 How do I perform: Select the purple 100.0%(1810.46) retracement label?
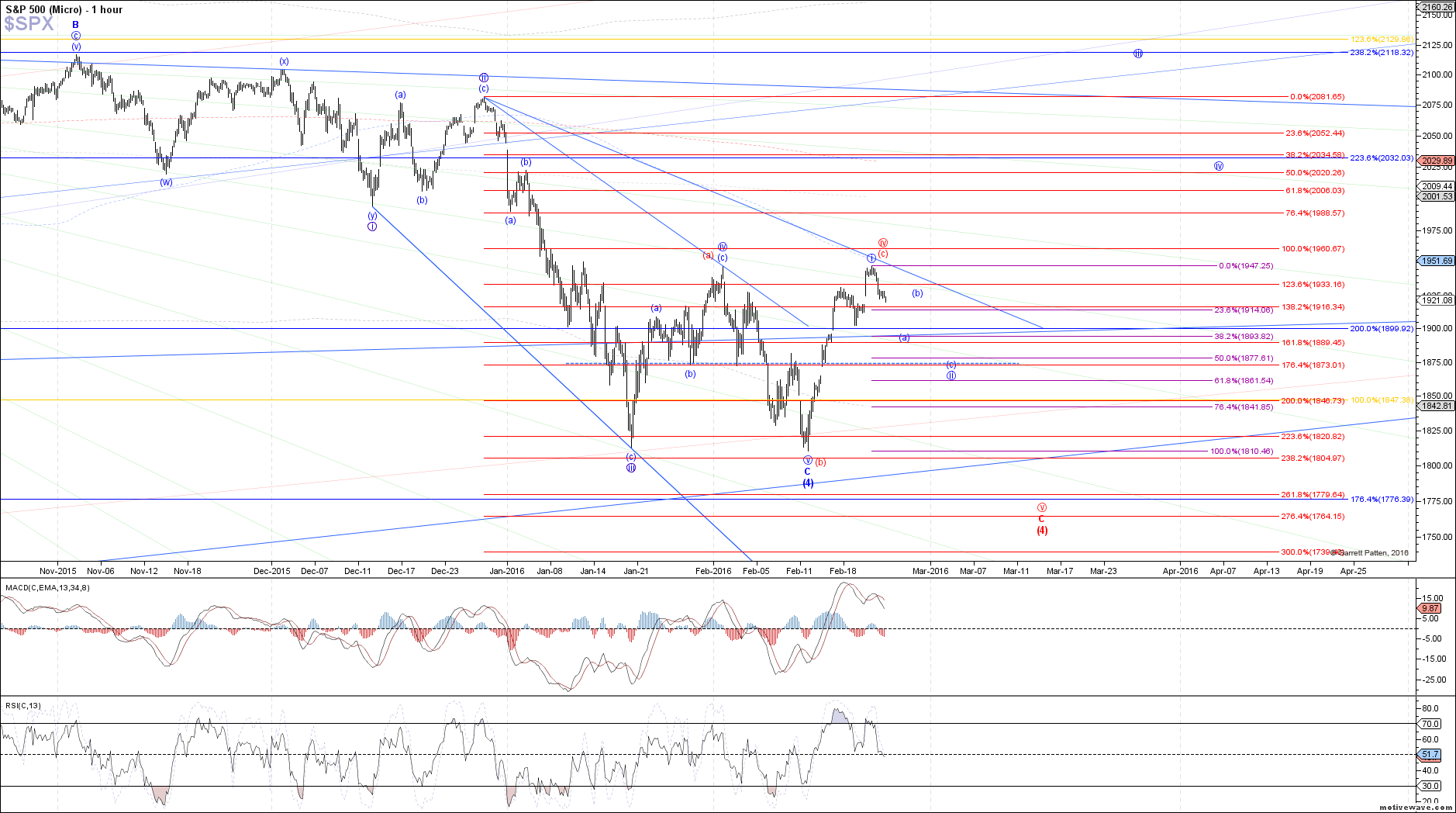click(1242, 451)
